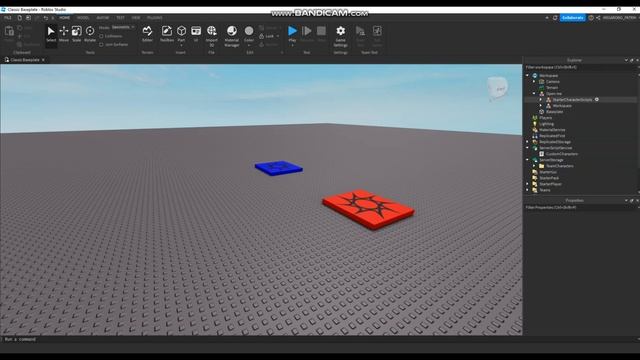Activate the Rotate tool
This screenshot has width=640, height=360.
point(90,34)
